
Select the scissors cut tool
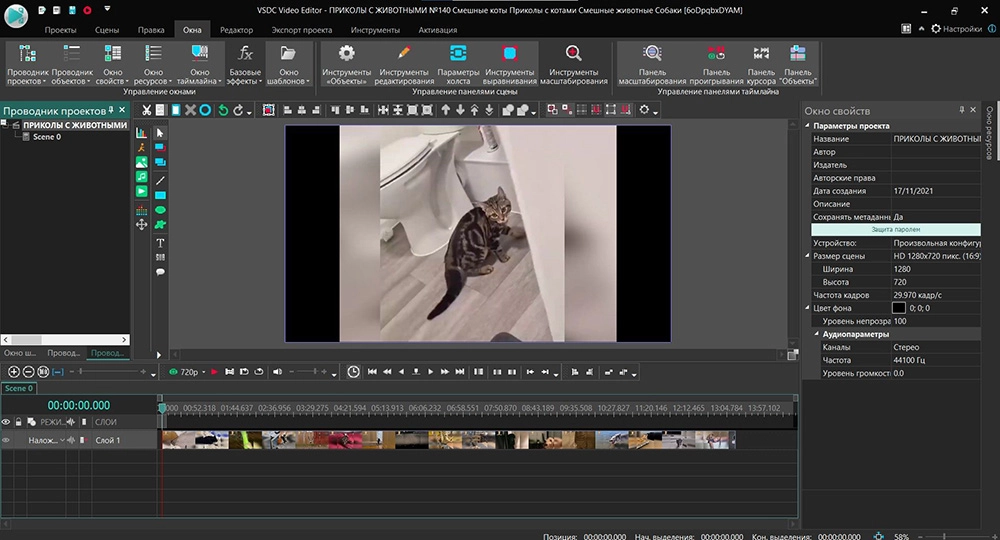click(147, 110)
